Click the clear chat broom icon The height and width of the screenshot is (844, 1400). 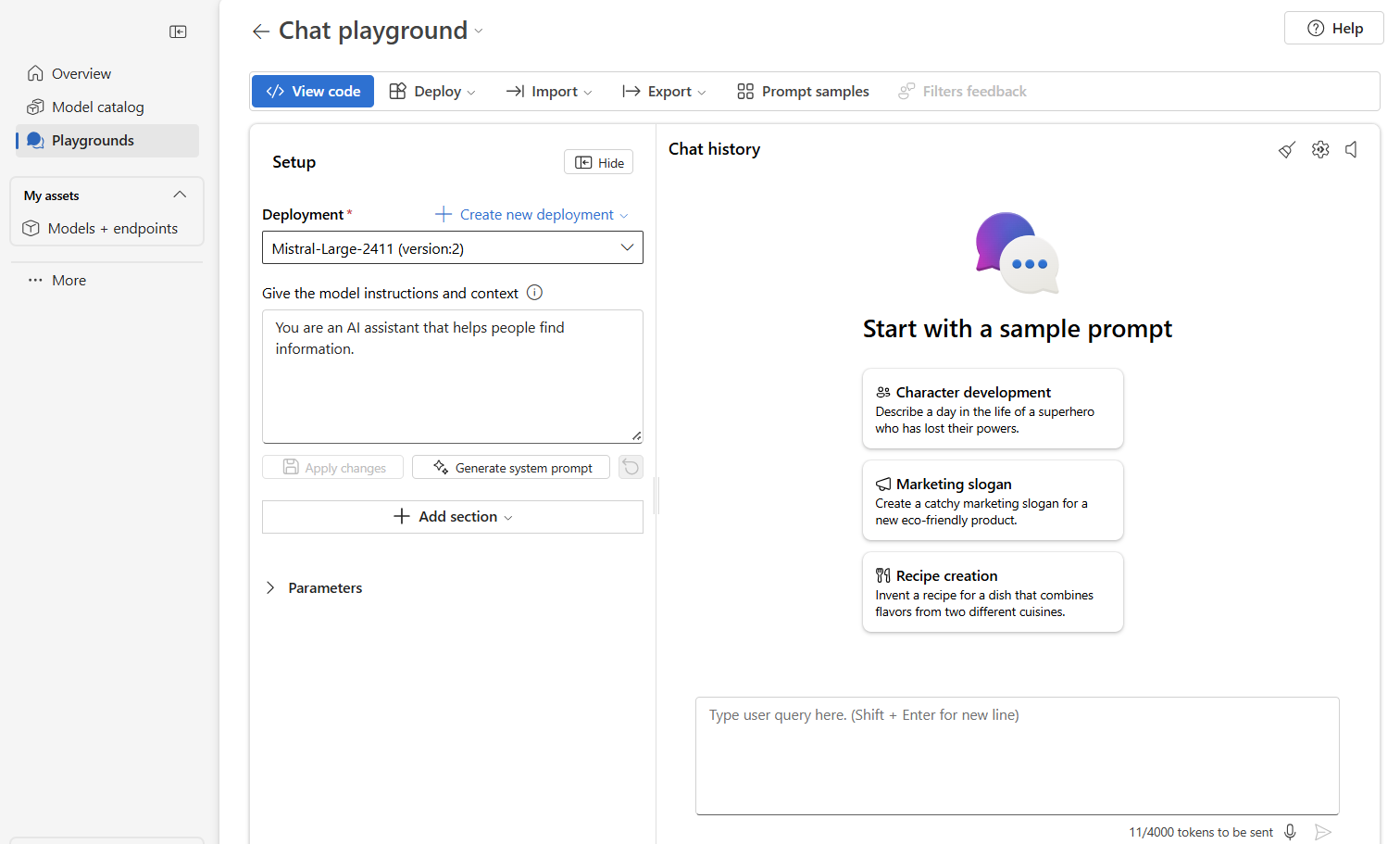click(1286, 150)
